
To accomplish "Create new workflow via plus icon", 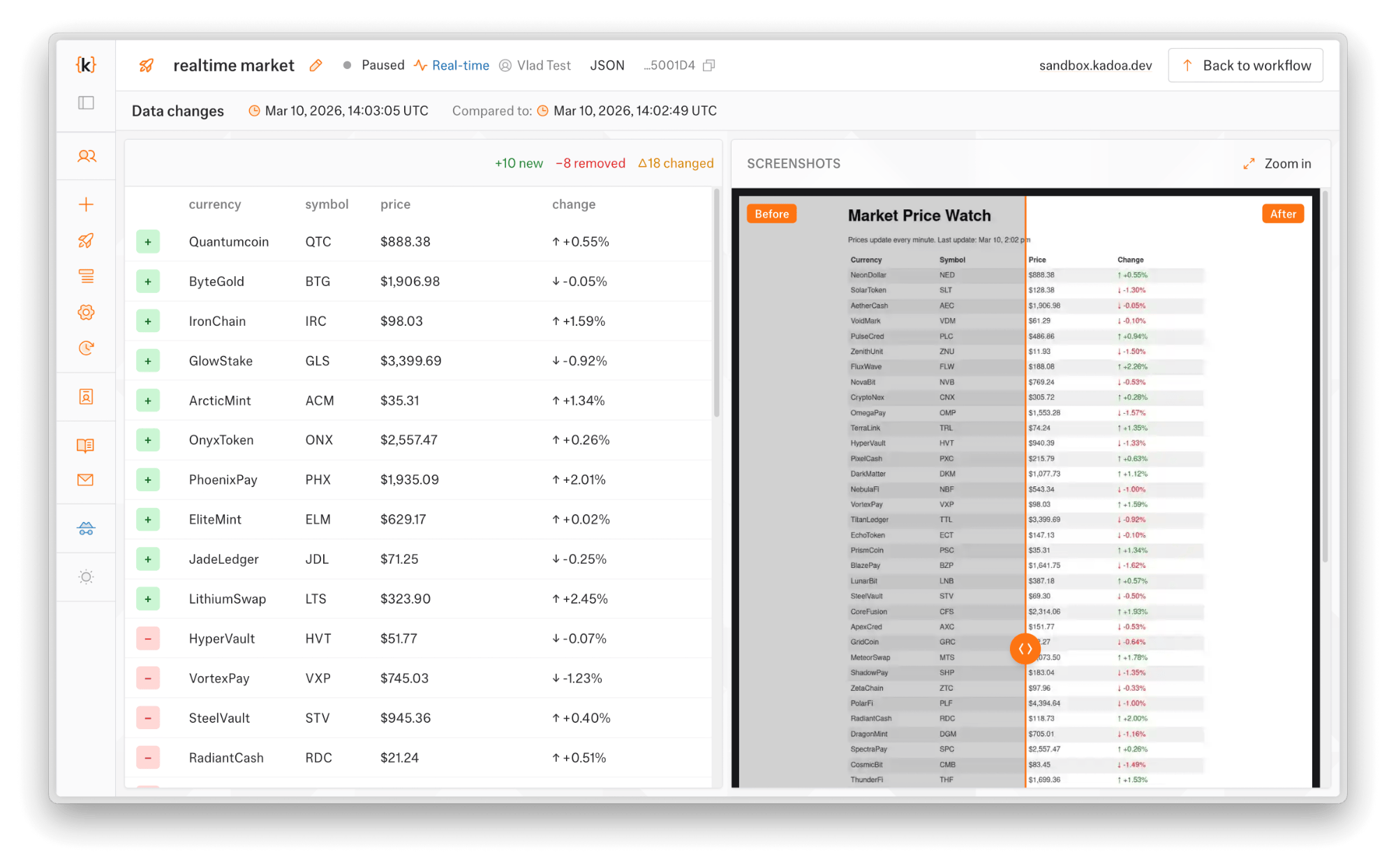I will [x=86, y=204].
